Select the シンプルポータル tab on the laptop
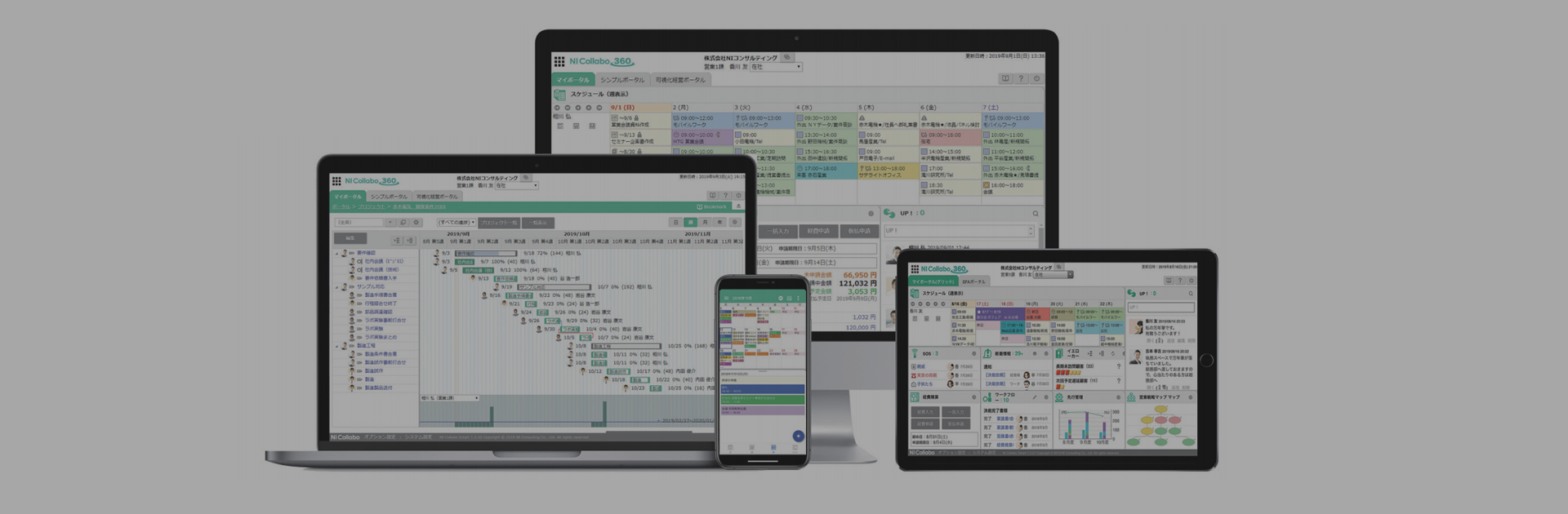This screenshot has width=1568, height=514. point(388,197)
